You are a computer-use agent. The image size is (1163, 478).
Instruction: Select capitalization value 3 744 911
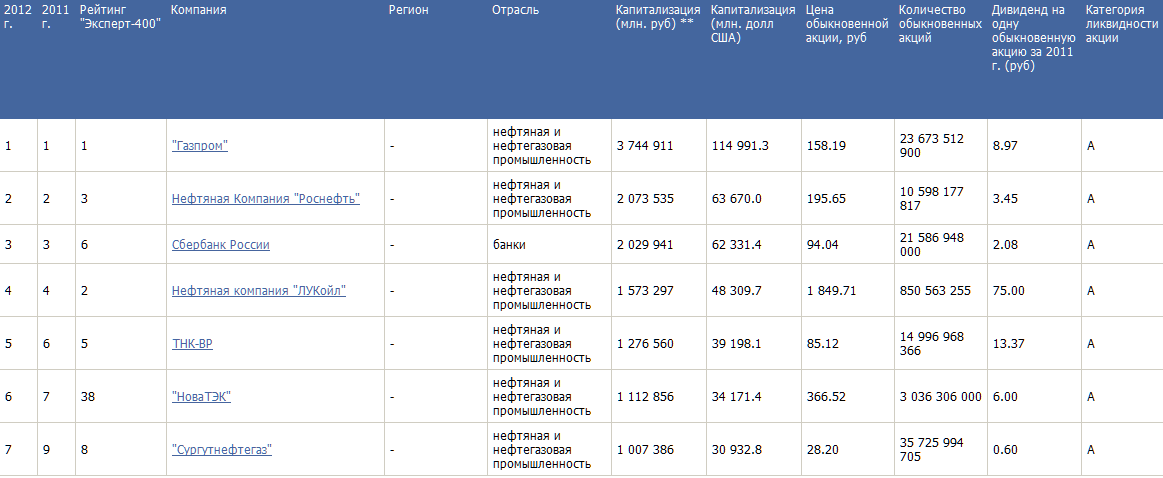(x=645, y=146)
